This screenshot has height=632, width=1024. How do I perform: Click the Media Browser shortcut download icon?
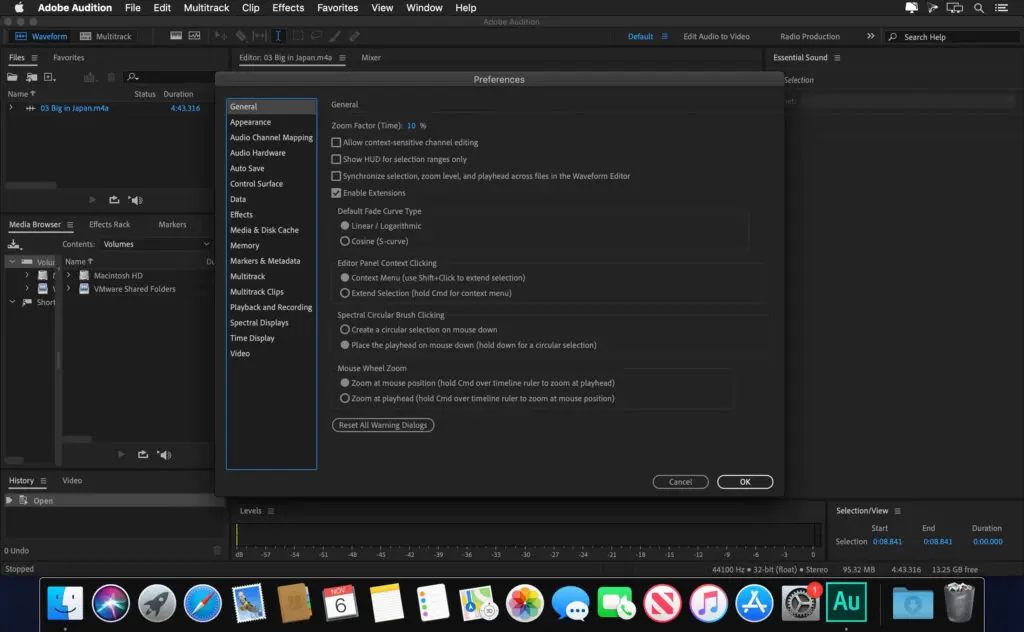14,244
